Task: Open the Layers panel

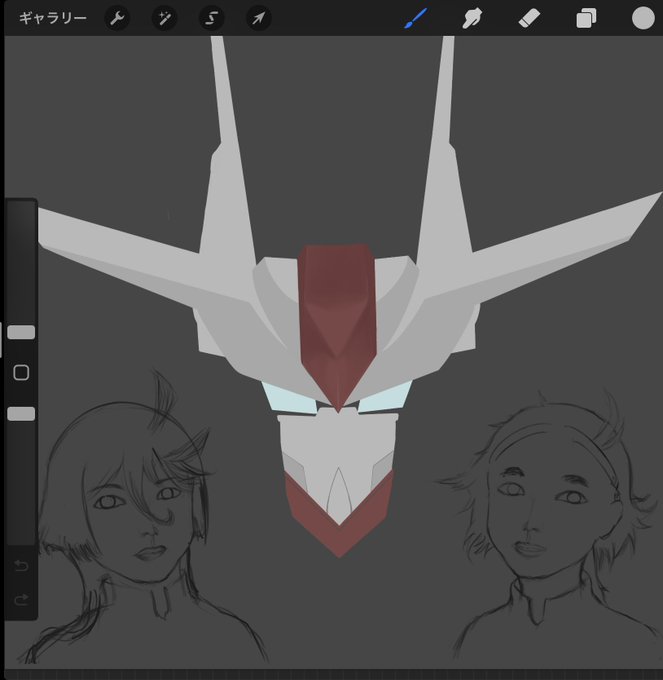Action: (586, 19)
